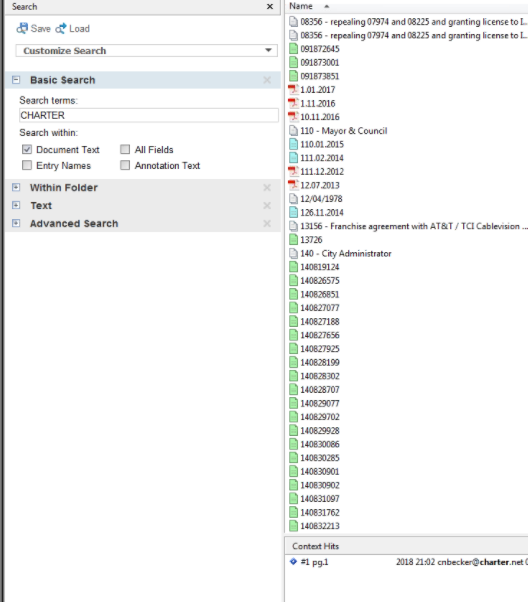Click the Load search icon
The height and width of the screenshot is (602, 528).
(x=61, y=28)
